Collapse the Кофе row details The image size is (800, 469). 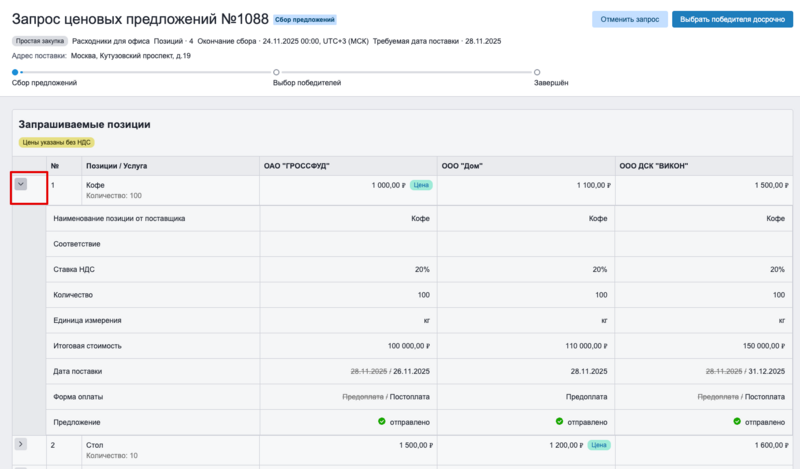coord(21,184)
